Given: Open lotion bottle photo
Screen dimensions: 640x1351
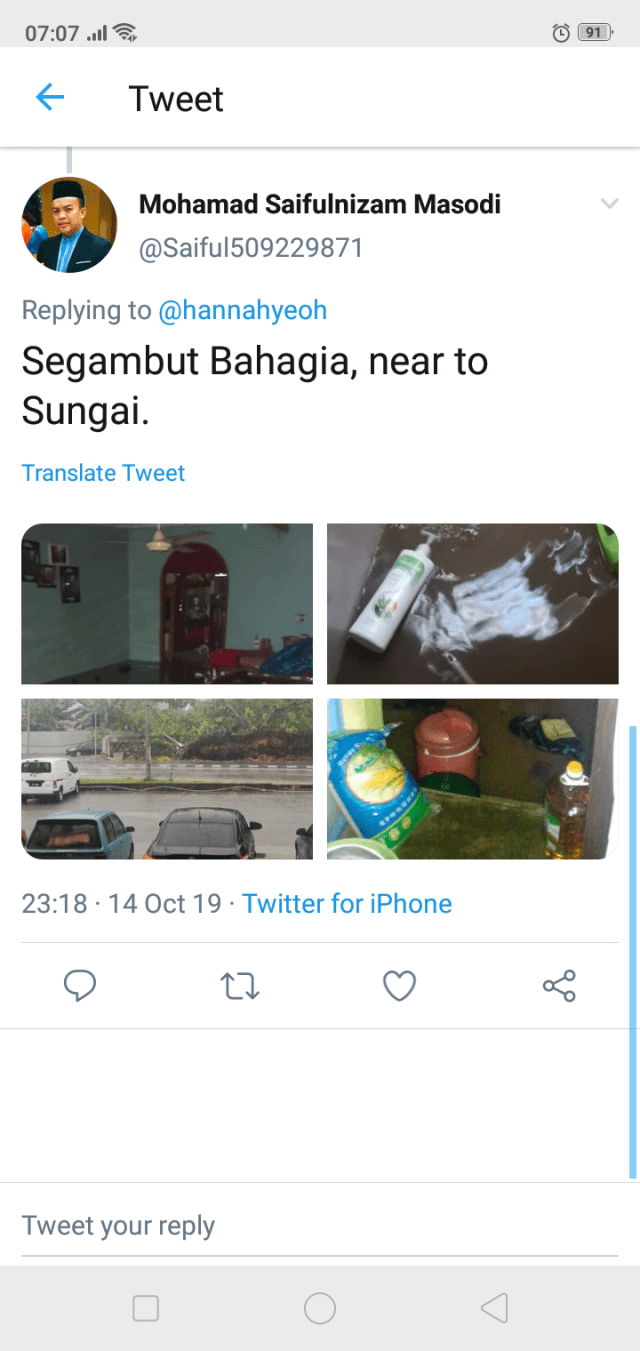Looking at the screenshot, I should [x=473, y=603].
